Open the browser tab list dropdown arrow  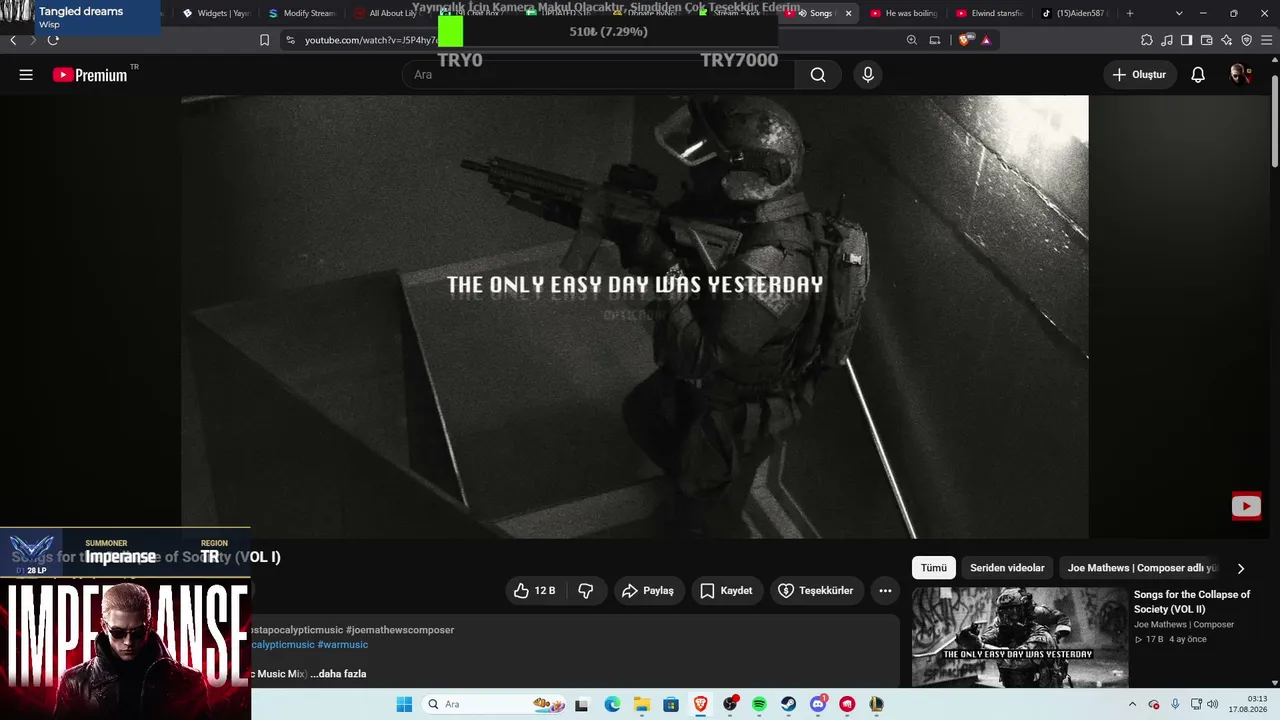tap(1179, 13)
